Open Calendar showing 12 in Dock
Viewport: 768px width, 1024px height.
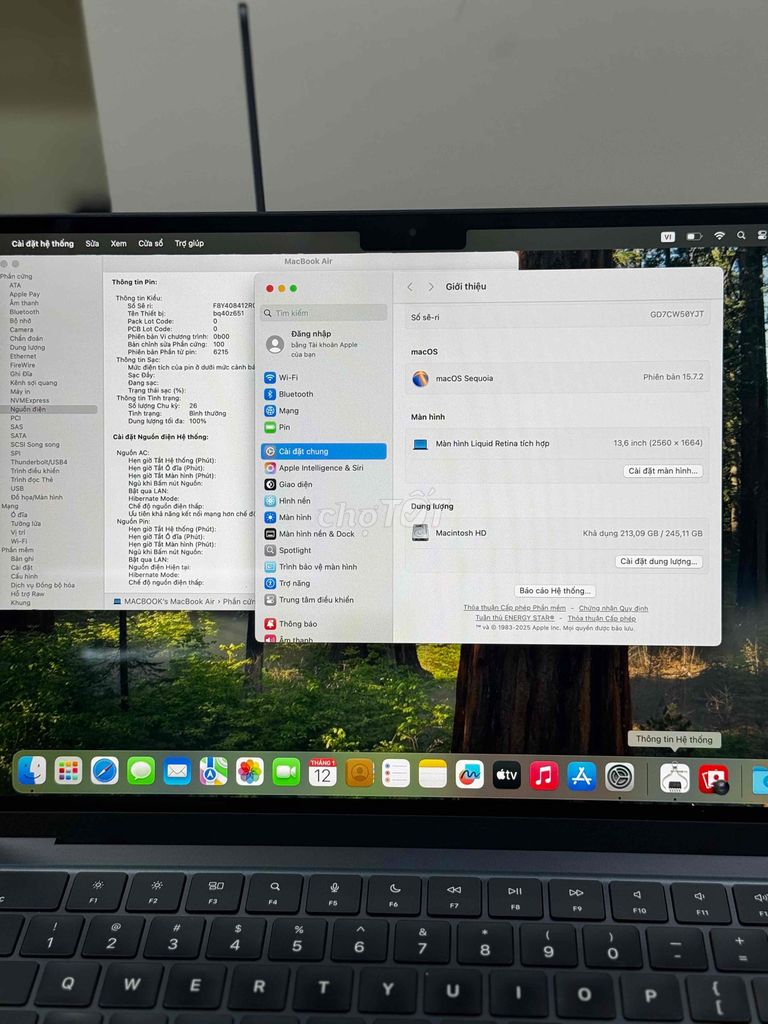(x=323, y=773)
